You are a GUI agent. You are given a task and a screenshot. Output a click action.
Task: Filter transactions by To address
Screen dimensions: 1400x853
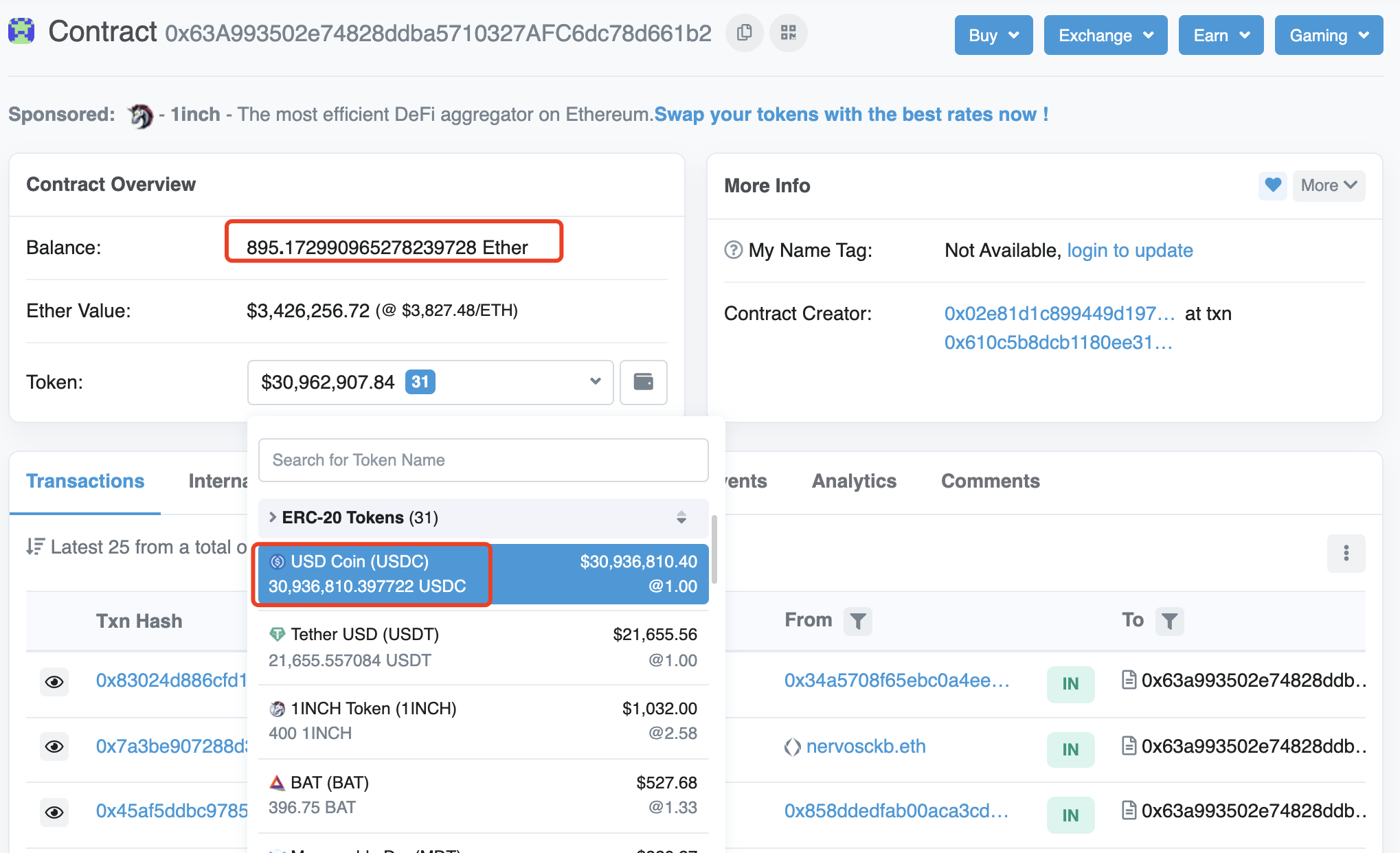click(1169, 621)
